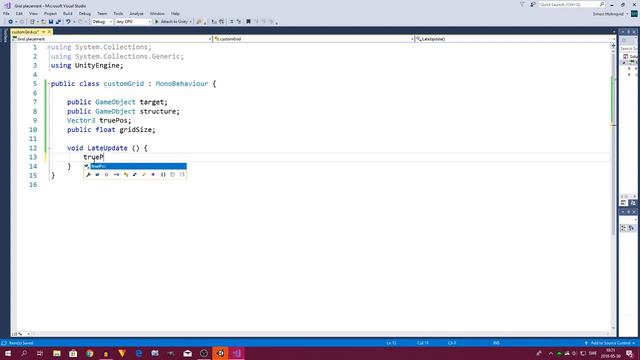Open File Explorer from the taskbar

click(x=57, y=353)
